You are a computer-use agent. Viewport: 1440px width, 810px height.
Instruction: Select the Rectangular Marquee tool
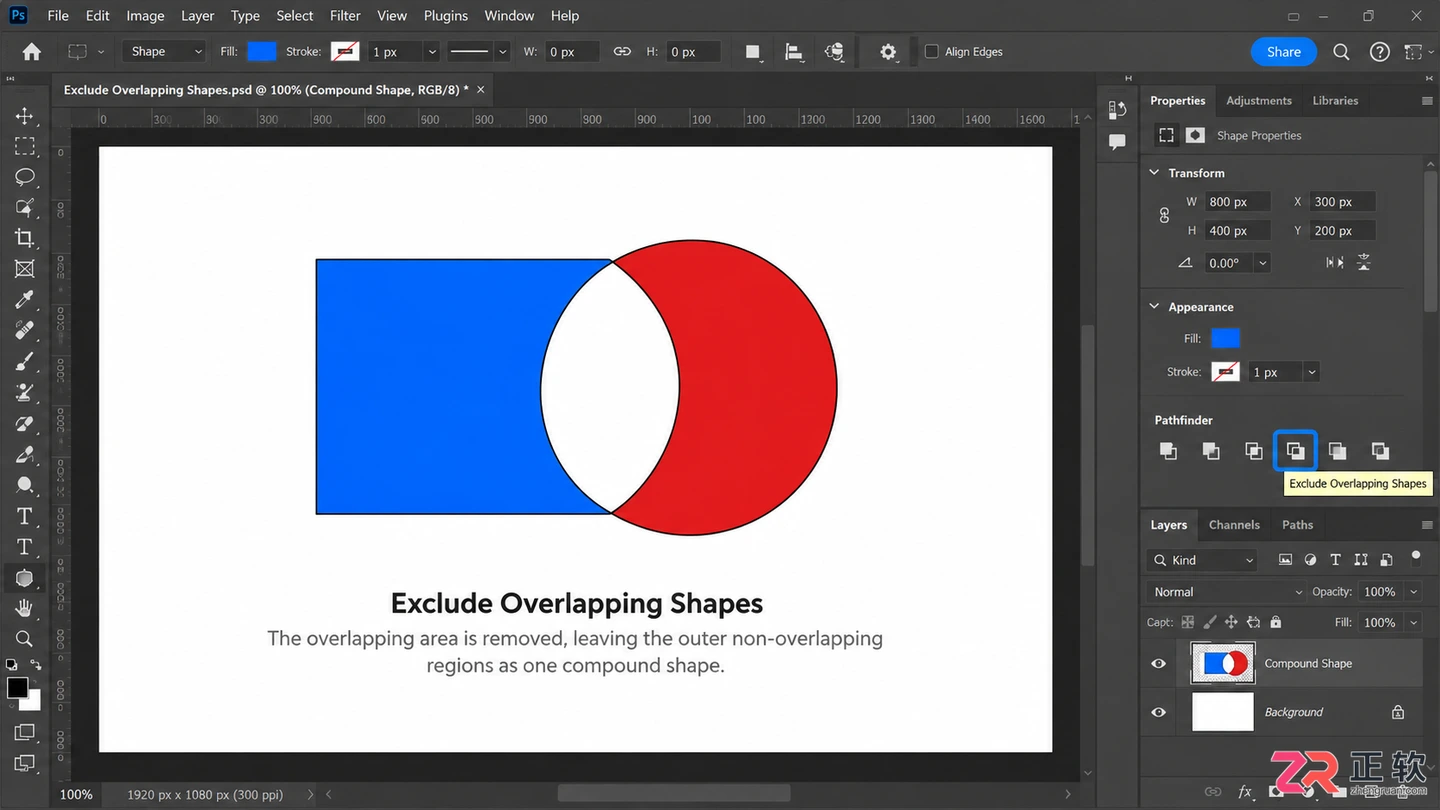[24, 146]
